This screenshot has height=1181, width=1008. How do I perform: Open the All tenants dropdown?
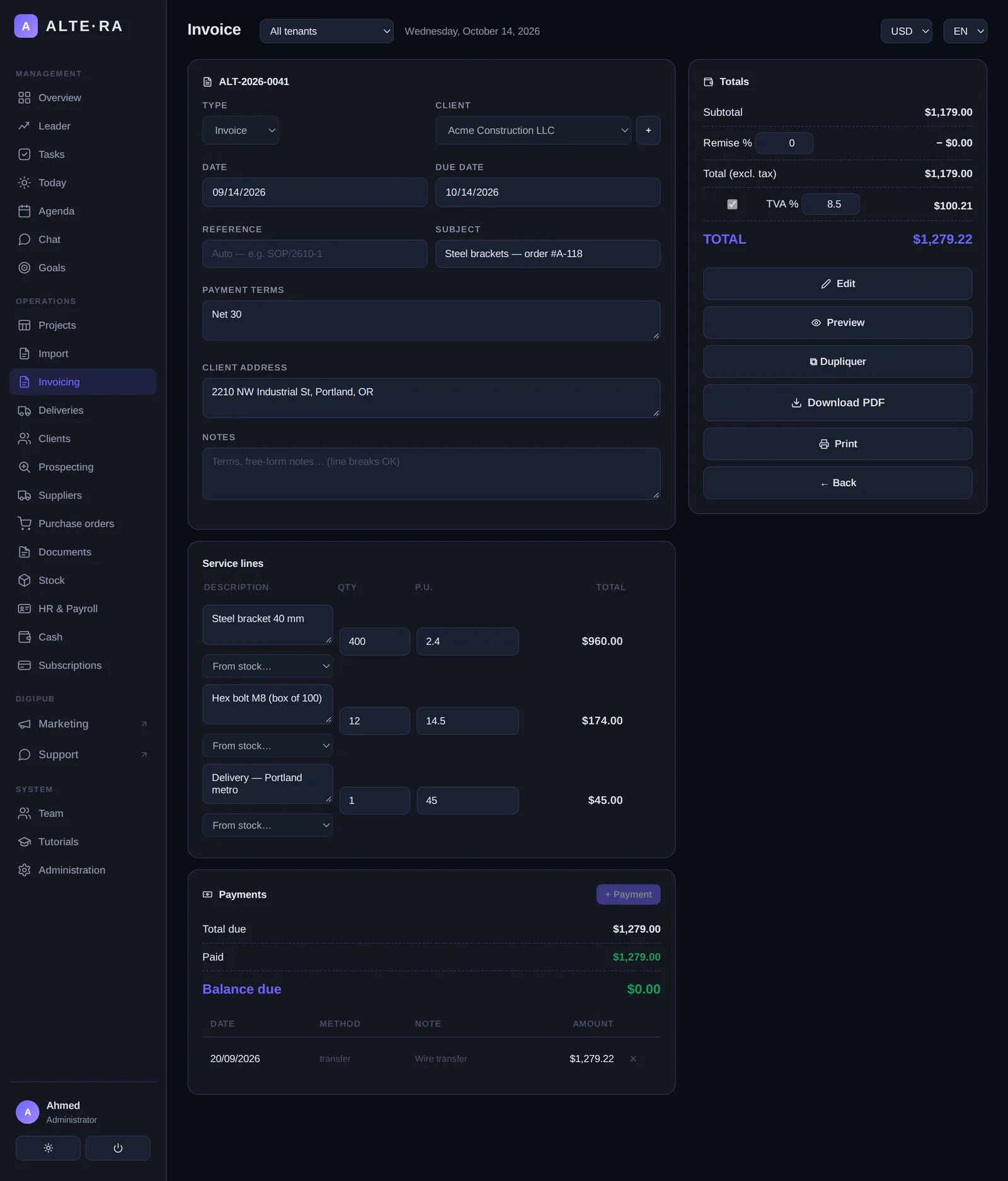[x=326, y=31]
